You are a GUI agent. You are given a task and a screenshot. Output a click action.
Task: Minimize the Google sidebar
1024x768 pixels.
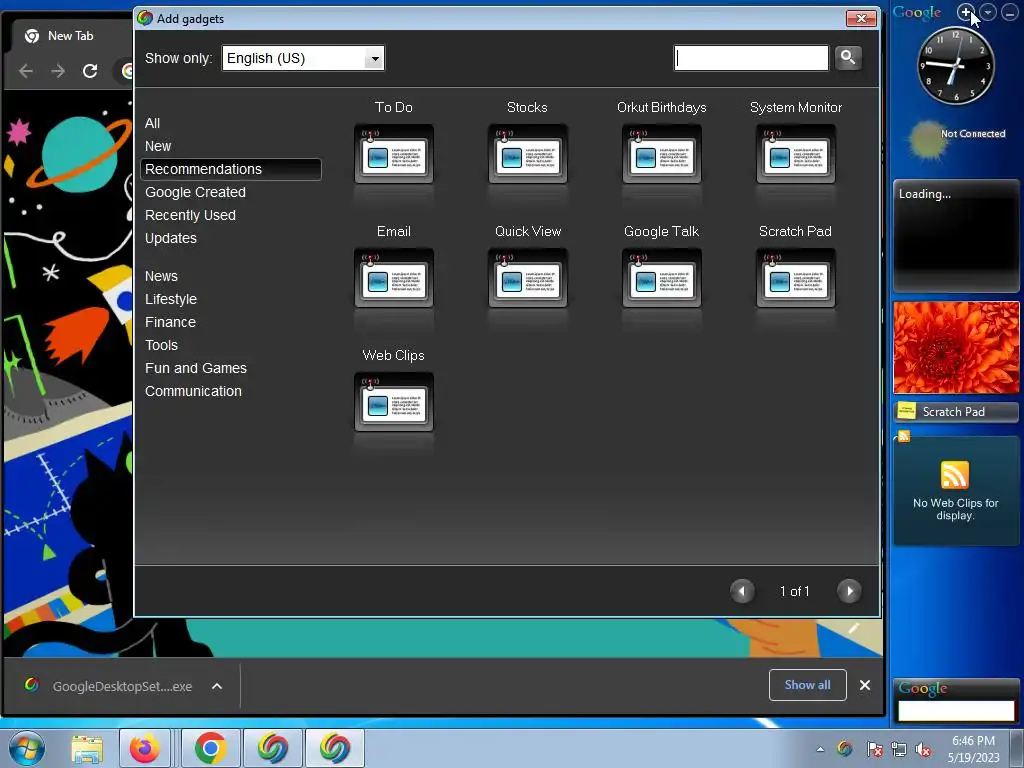(x=1009, y=12)
